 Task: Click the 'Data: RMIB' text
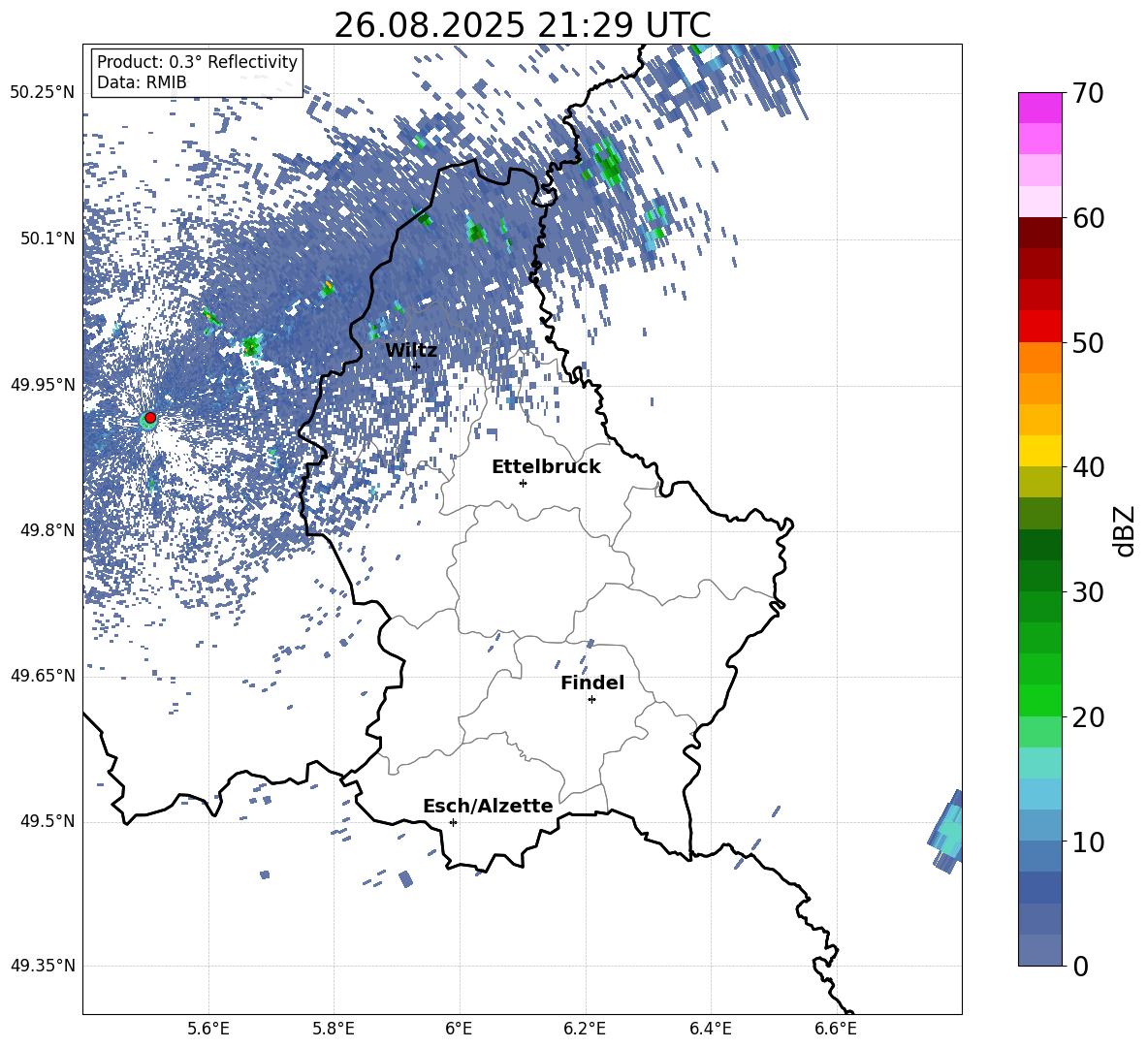click(142, 82)
